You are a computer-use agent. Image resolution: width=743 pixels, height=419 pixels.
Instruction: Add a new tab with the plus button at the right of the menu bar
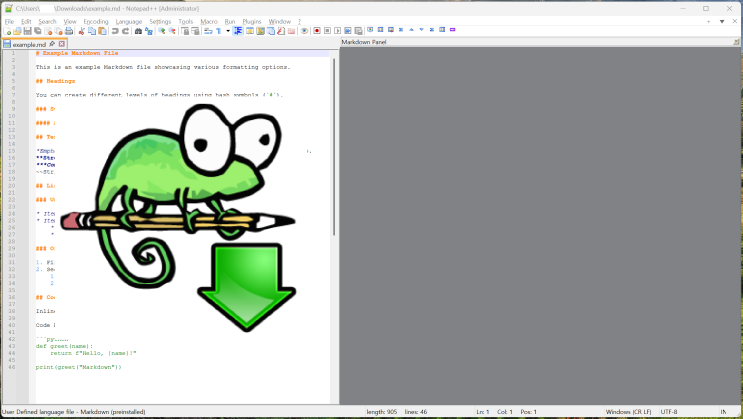click(x=709, y=21)
